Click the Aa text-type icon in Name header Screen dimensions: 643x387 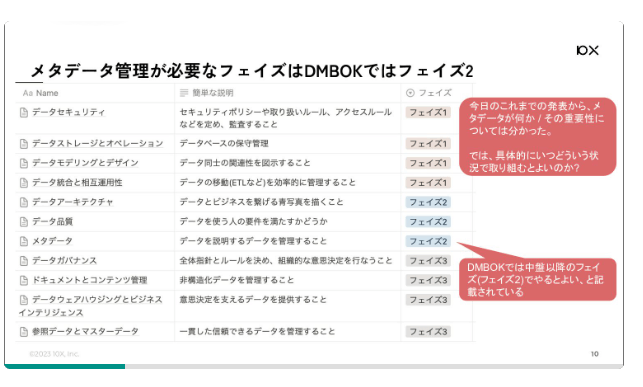27,93
